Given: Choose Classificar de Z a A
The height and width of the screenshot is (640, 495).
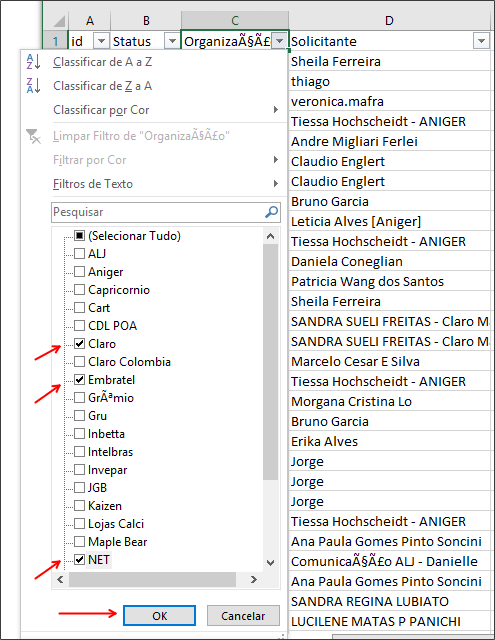Looking at the screenshot, I should [x=153, y=86].
